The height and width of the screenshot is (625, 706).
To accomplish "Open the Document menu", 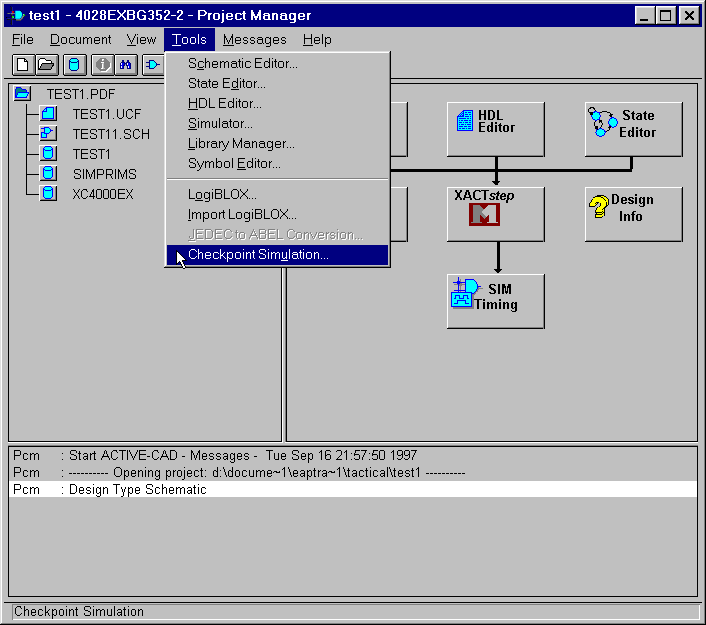I will click(x=81, y=40).
